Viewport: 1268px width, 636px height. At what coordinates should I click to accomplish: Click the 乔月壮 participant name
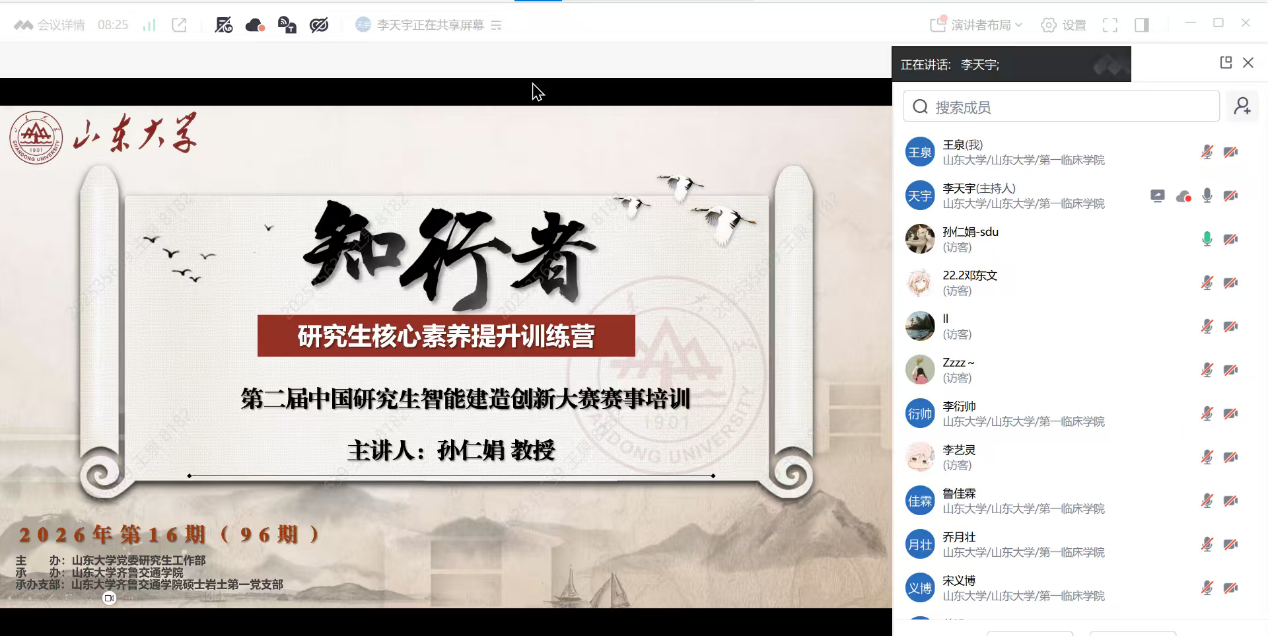coord(959,537)
